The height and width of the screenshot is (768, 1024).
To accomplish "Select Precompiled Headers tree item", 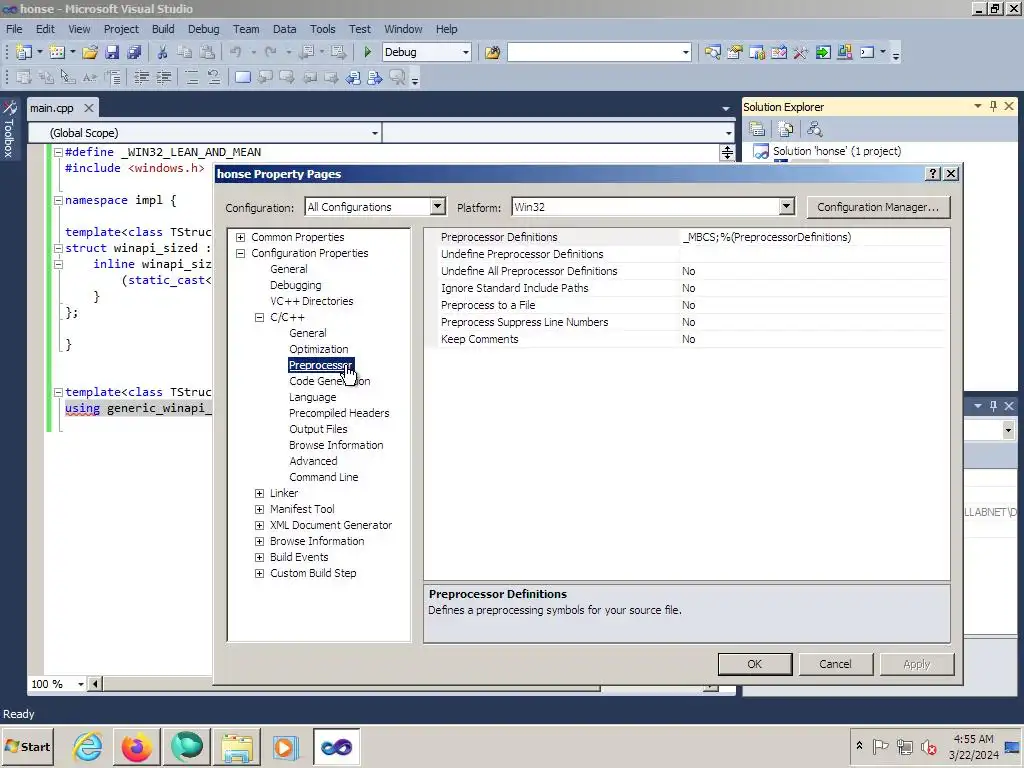I will point(339,413).
